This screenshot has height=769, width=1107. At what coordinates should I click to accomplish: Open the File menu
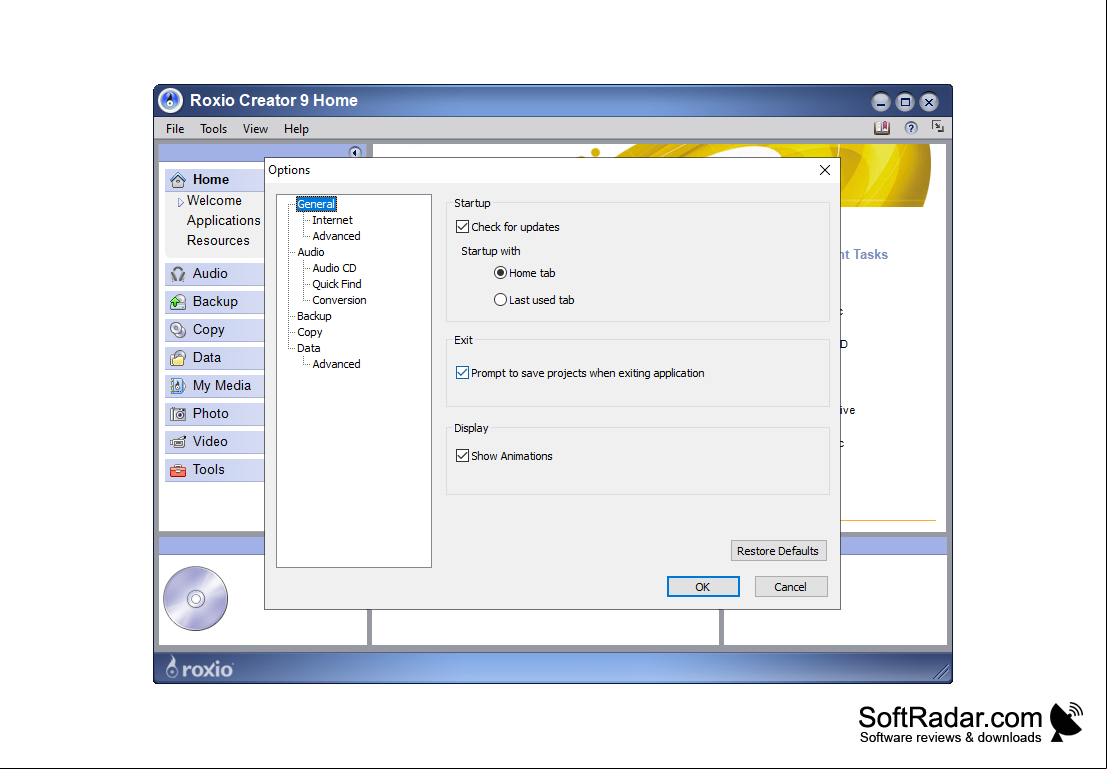coord(175,129)
